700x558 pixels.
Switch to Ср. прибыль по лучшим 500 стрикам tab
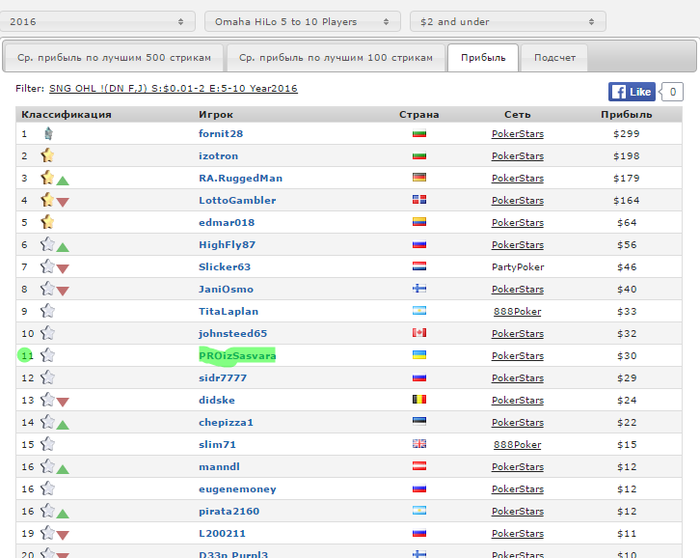(x=114, y=58)
